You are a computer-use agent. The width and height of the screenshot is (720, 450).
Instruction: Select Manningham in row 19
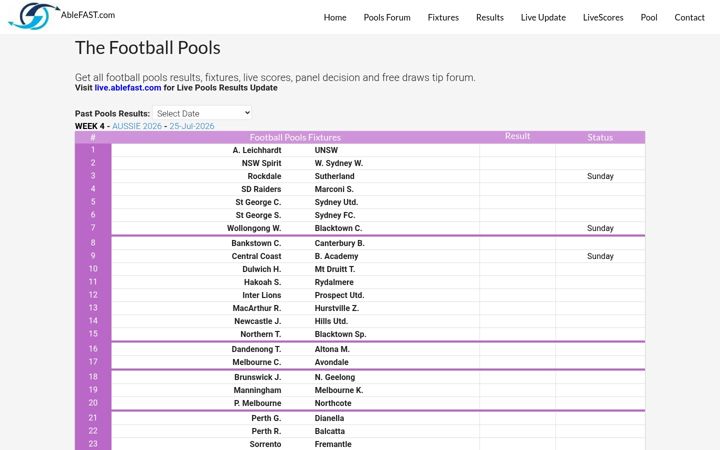pos(257,390)
